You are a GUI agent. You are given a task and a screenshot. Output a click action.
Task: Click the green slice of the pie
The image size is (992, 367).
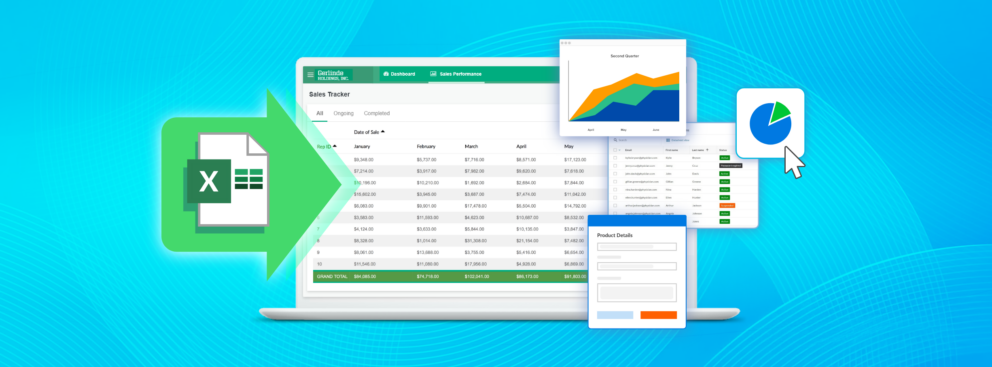(781, 111)
